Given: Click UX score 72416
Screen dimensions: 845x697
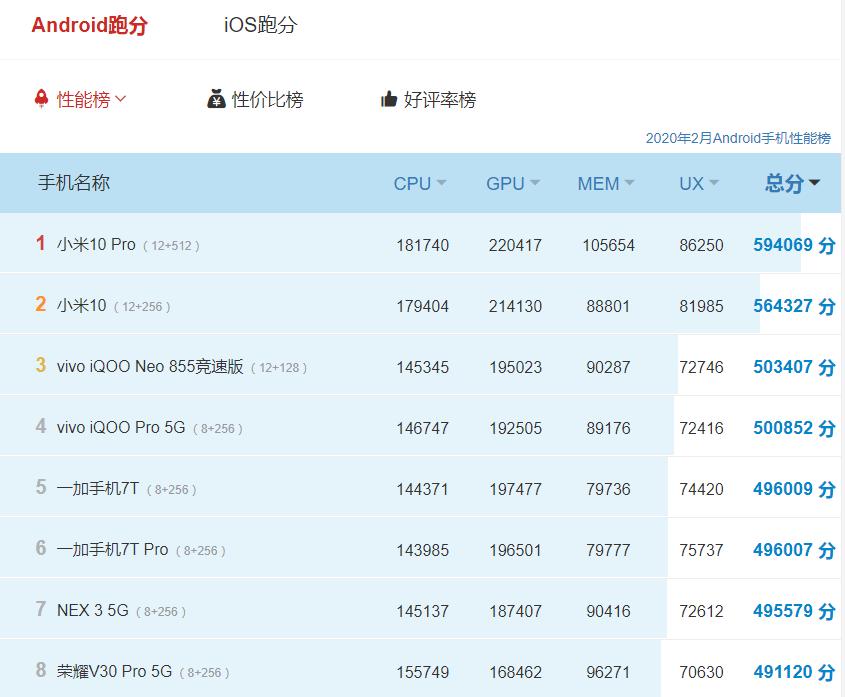Looking at the screenshot, I should point(701,428).
